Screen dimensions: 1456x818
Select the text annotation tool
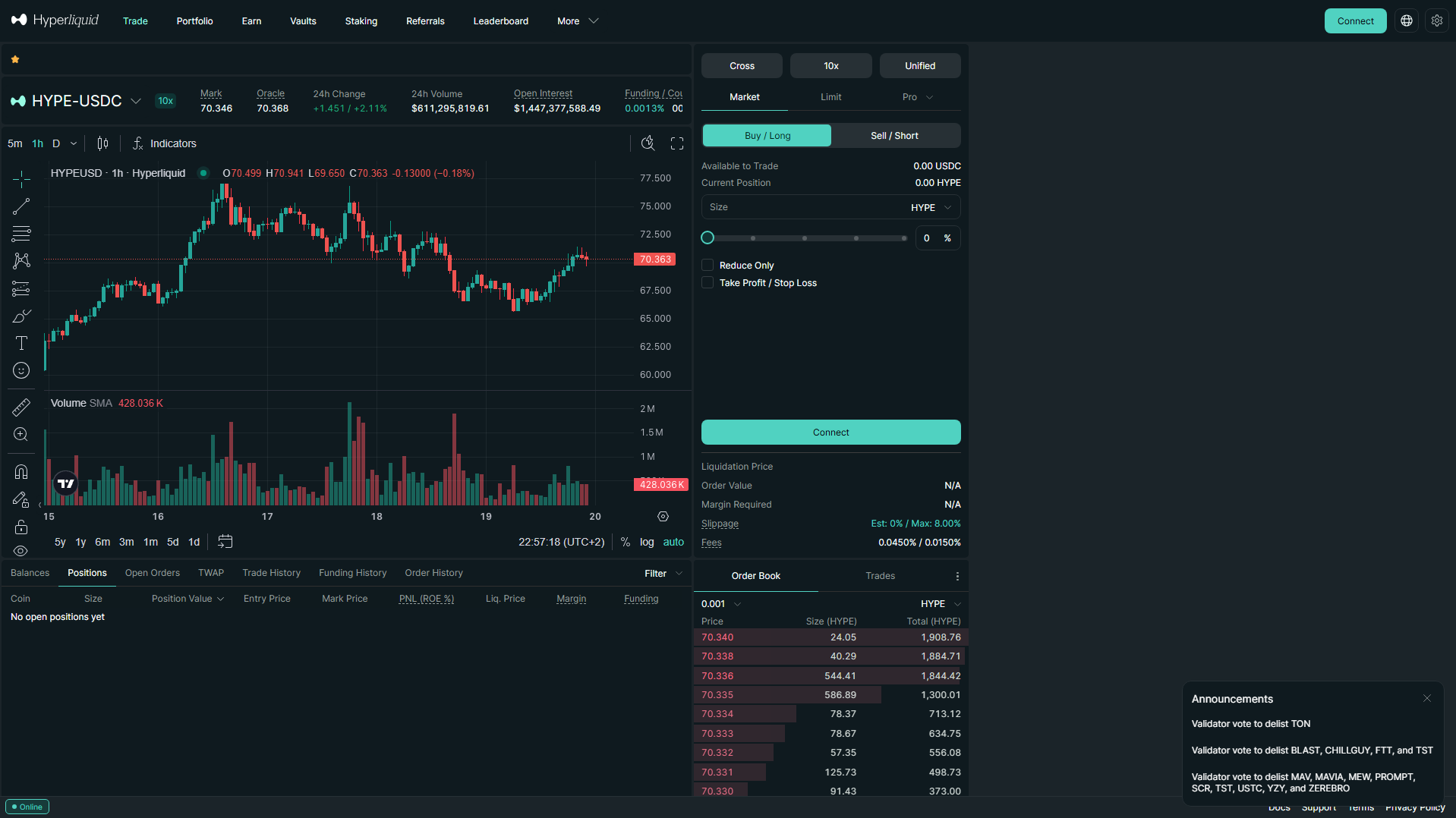(21, 343)
